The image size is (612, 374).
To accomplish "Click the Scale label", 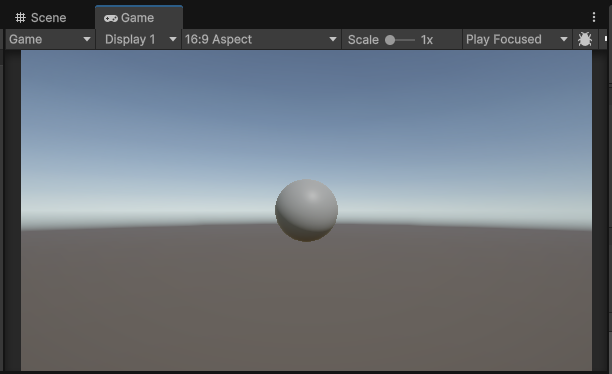I will click(363, 40).
